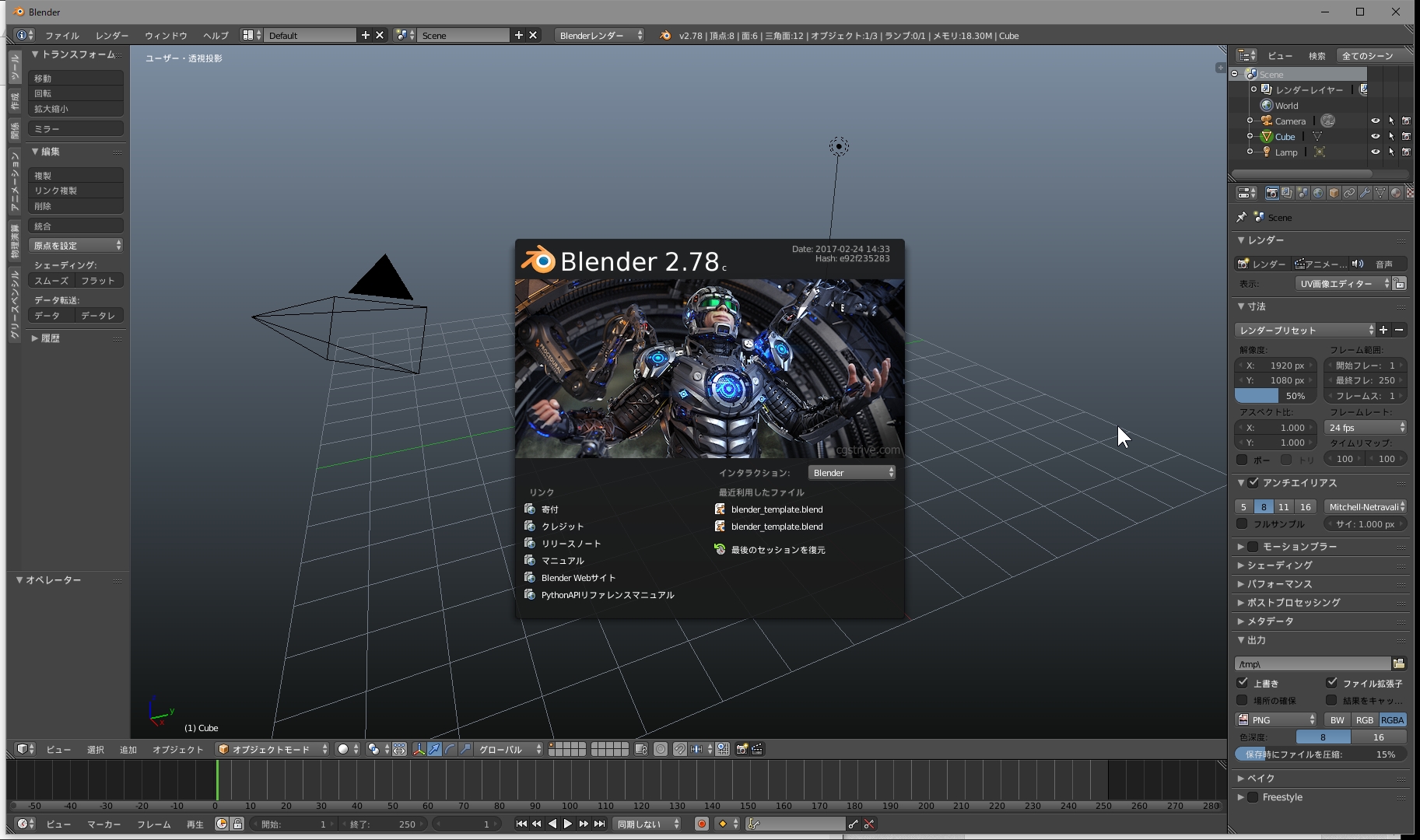Adjust the 50% resolution percentage slider
Image resolution: width=1420 pixels, height=840 pixels.
coord(1275,396)
